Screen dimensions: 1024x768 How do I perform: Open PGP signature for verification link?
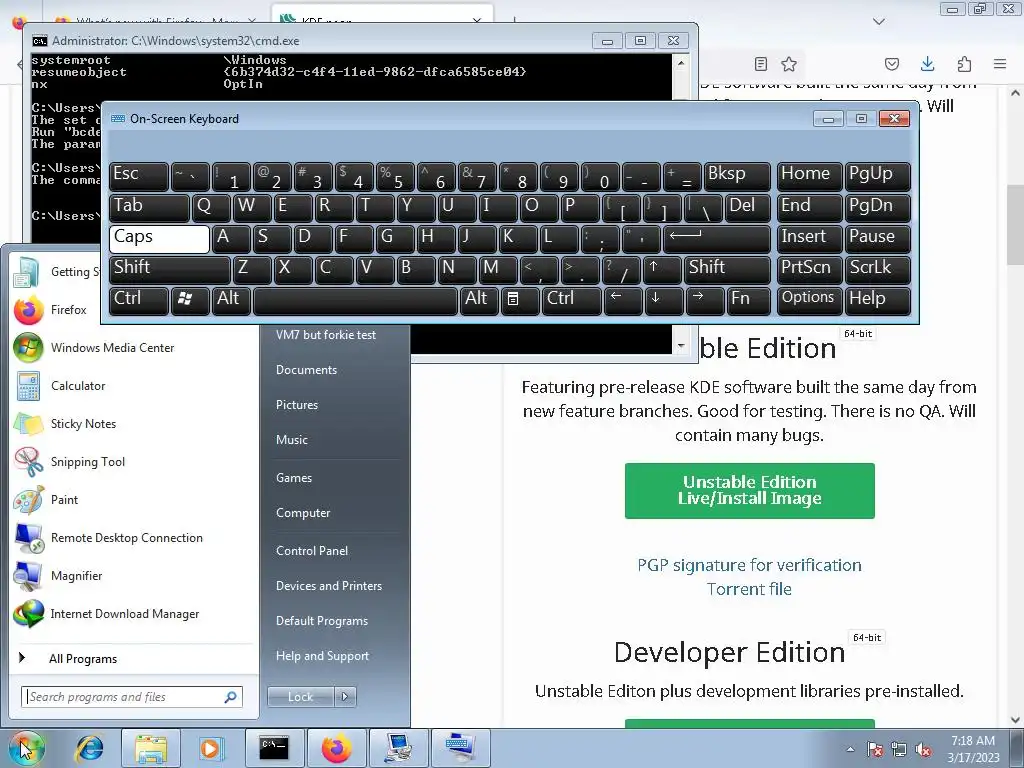[749, 565]
